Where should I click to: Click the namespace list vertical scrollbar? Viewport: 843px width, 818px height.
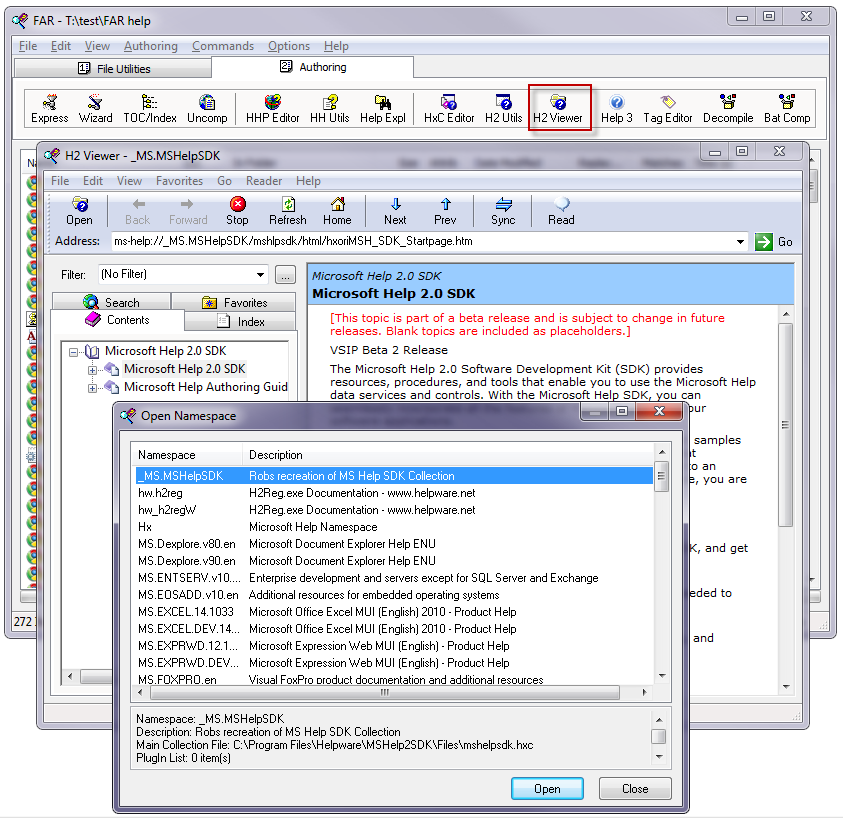661,580
